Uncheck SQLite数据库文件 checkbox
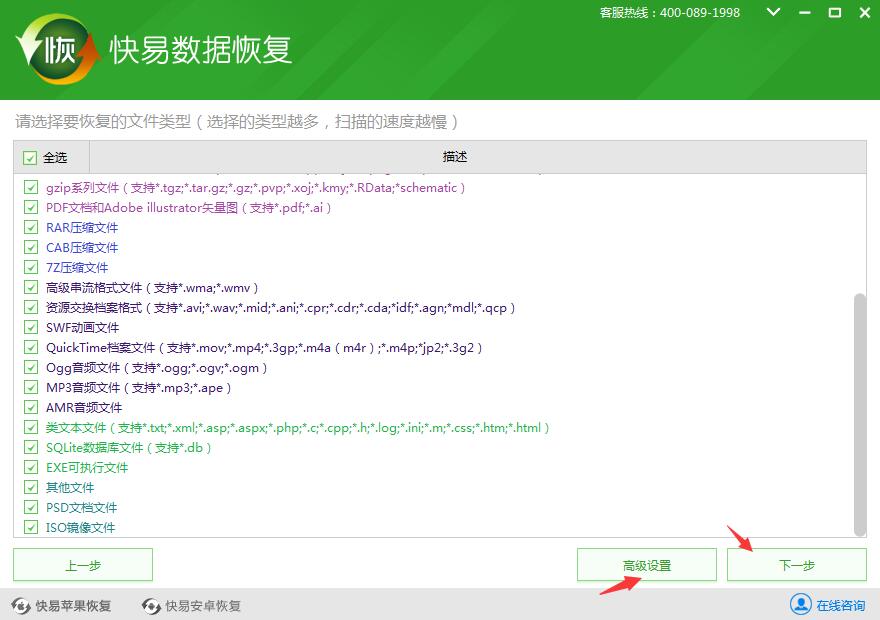 coord(31,447)
